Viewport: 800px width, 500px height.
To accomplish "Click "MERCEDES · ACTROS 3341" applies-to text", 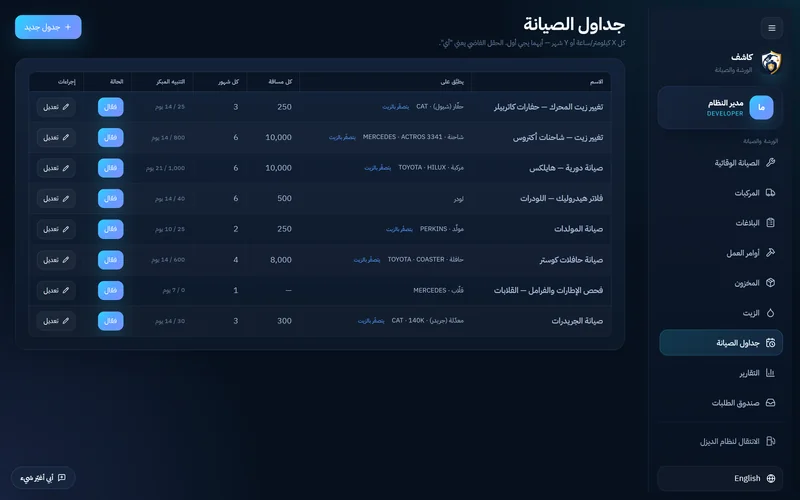I will click(x=403, y=137).
